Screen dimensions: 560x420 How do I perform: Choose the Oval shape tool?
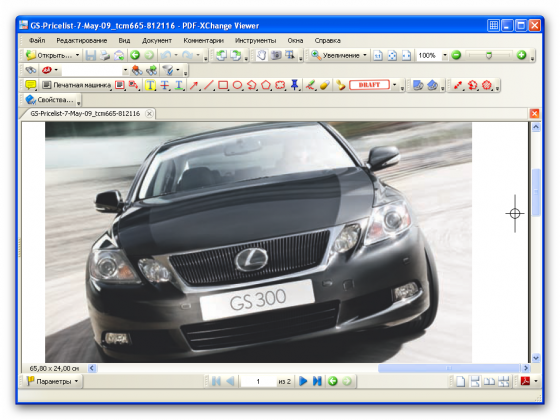(238, 85)
